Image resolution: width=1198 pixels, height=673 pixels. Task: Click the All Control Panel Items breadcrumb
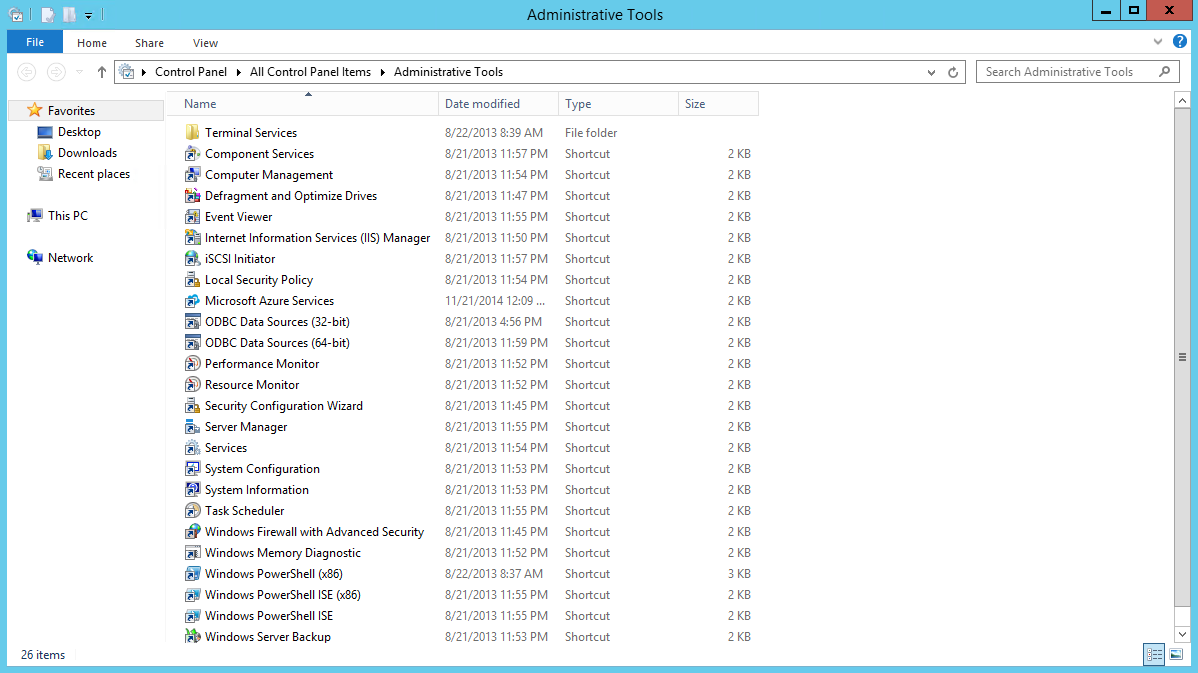(x=310, y=72)
